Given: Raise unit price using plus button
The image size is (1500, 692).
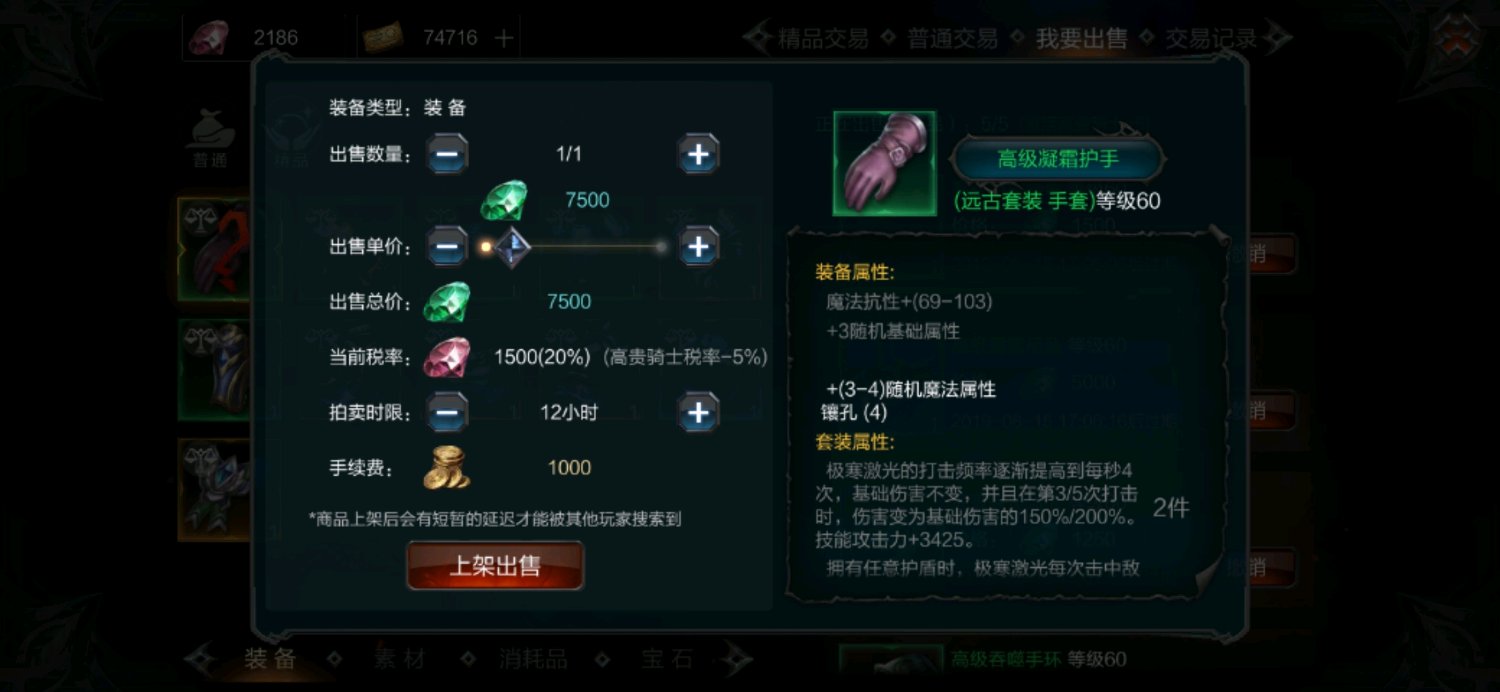Looking at the screenshot, I should [x=699, y=246].
